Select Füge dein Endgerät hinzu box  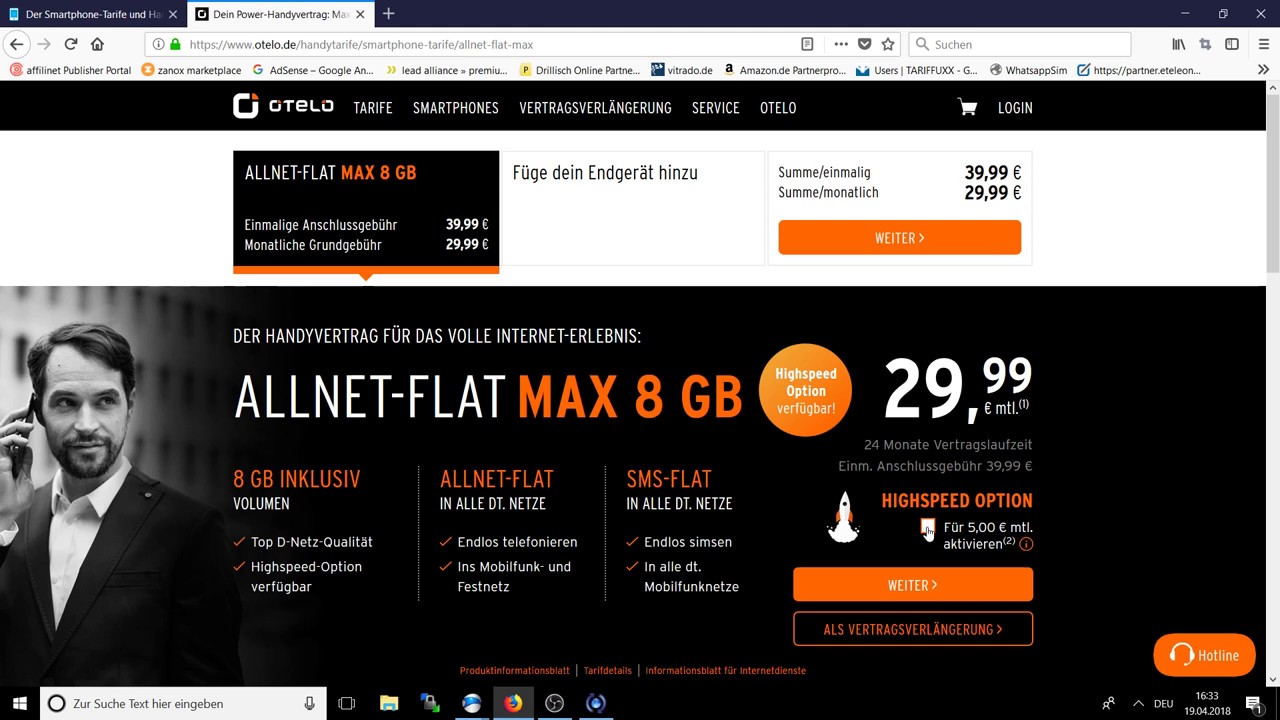tap(632, 208)
